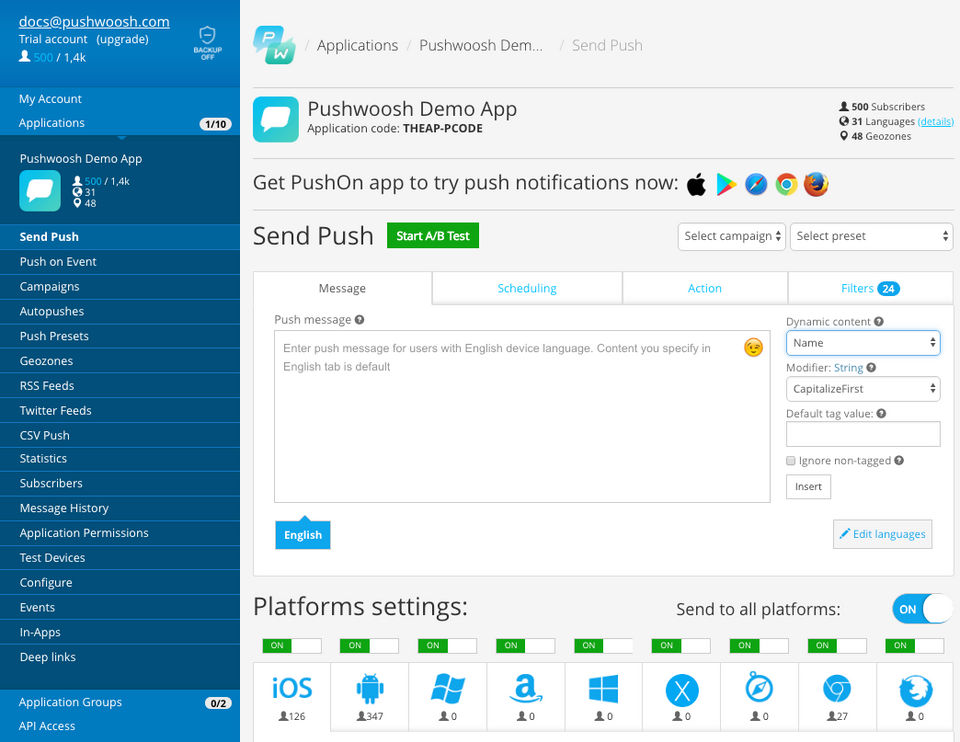Open the Google Play store icon
Image resolution: width=960 pixels, height=742 pixels.
[726, 184]
